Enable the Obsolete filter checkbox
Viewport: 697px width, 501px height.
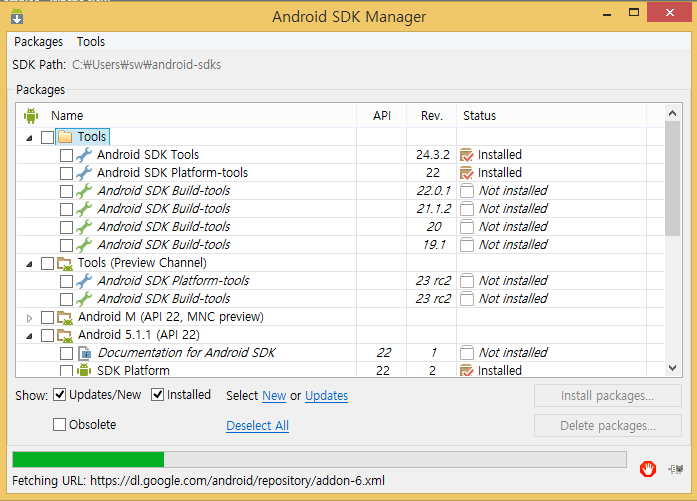[x=60, y=424]
